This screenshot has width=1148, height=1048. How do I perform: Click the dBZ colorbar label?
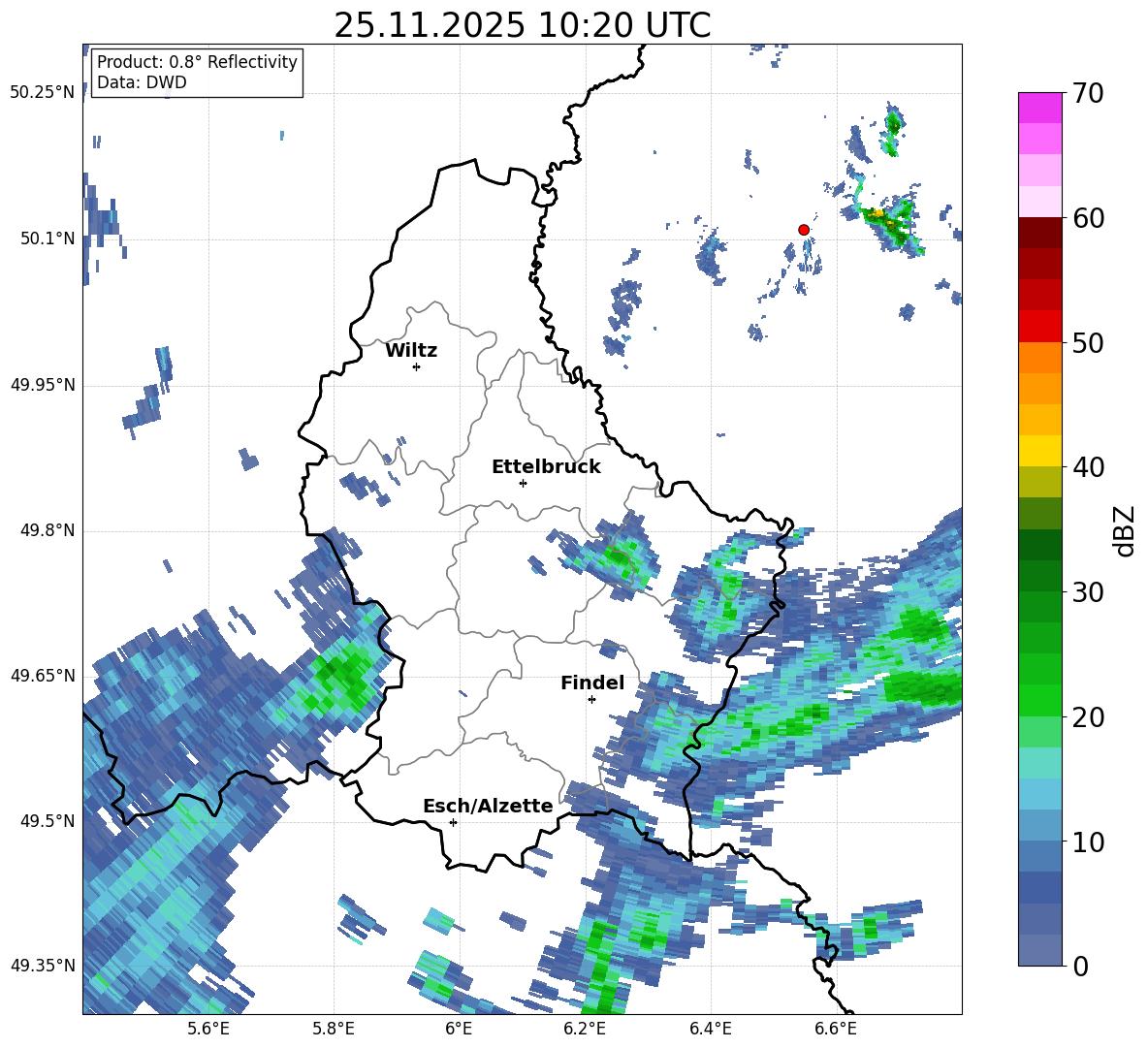pyautogui.click(x=1125, y=530)
